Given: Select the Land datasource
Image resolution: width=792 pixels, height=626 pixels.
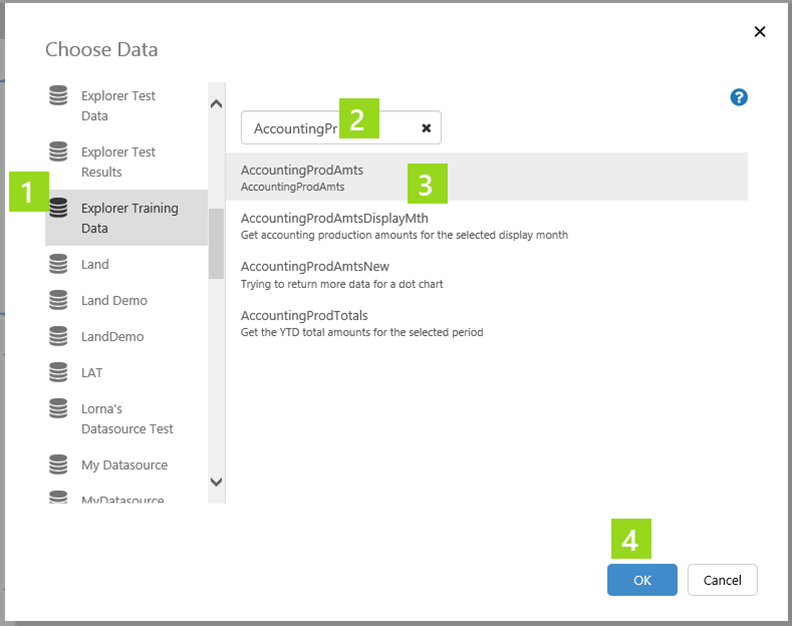Looking at the screenshot, I should click(95, 264).
